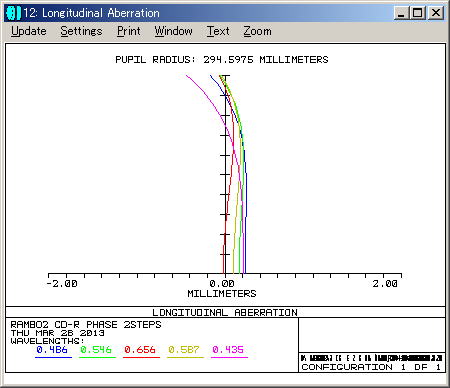Viewport: 450px width, 388px height.
Task: Click the window icon in the title bar
Action: pos(13,13)
